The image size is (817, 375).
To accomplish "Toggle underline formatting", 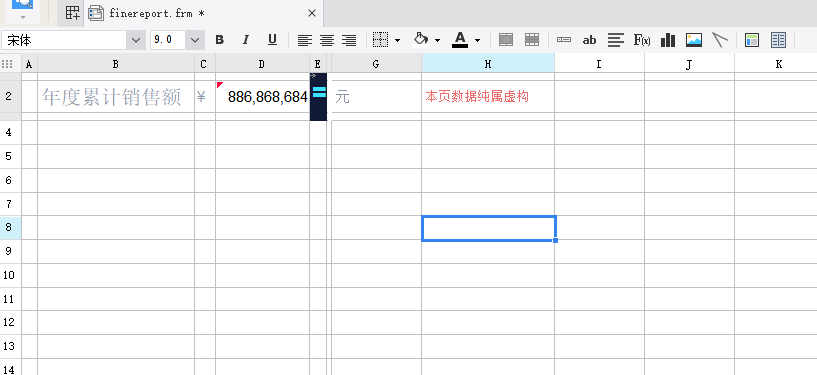I will click(x=272, y=40).
